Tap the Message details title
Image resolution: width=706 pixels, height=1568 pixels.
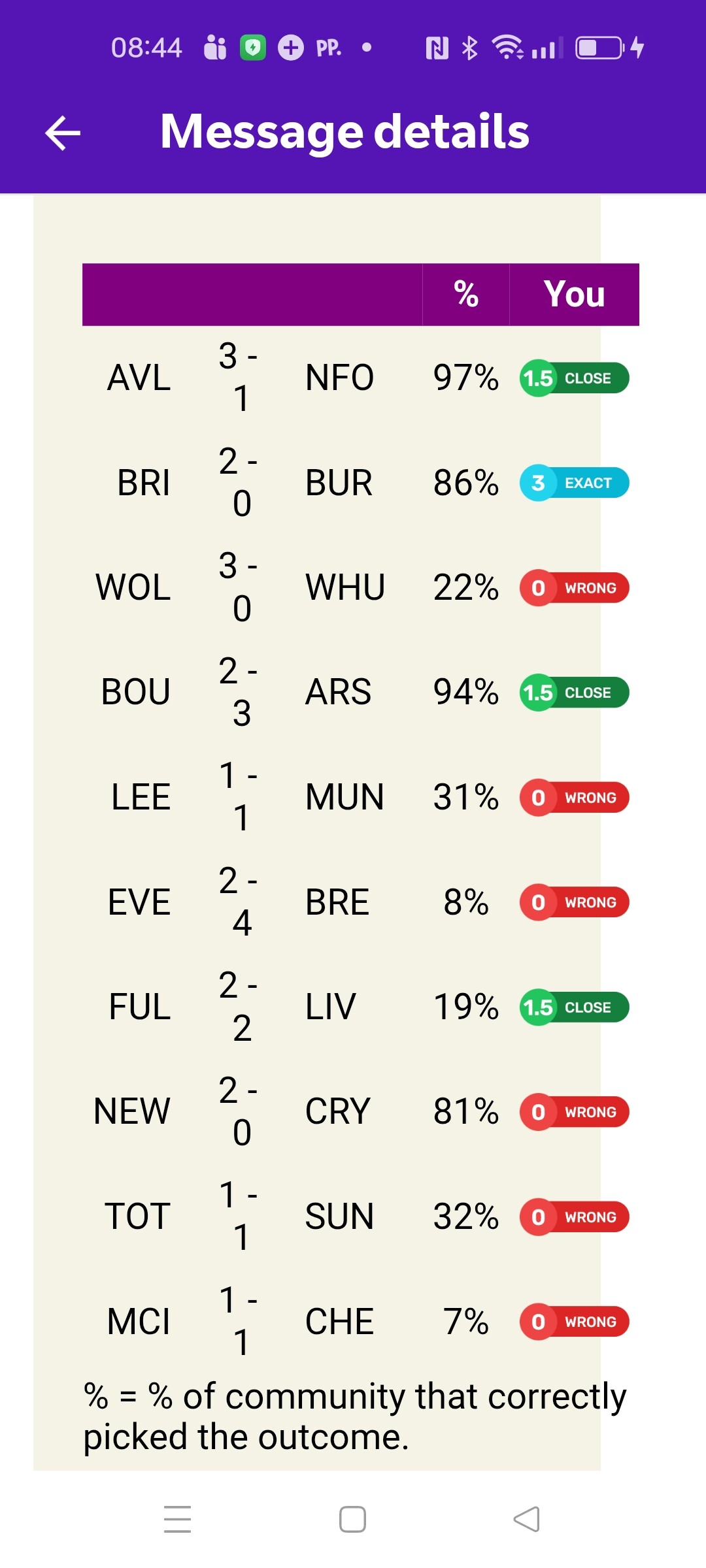[x=345, y=132]
